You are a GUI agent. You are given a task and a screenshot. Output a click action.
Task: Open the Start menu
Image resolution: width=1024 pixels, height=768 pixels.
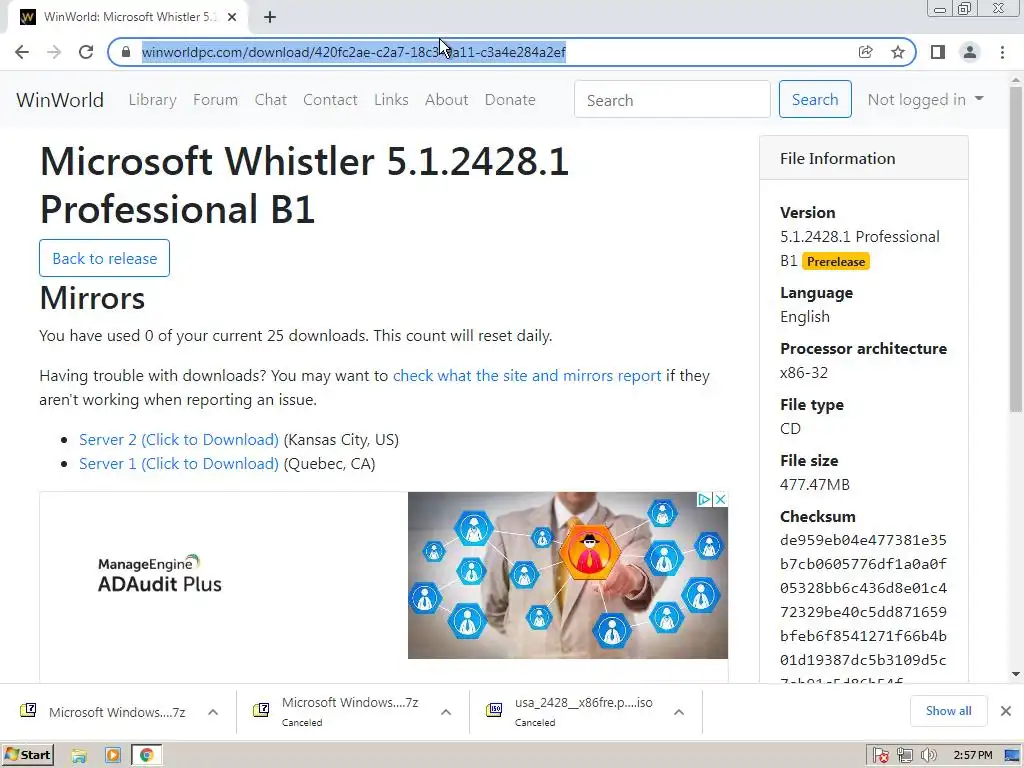click(x=27, y=756)
